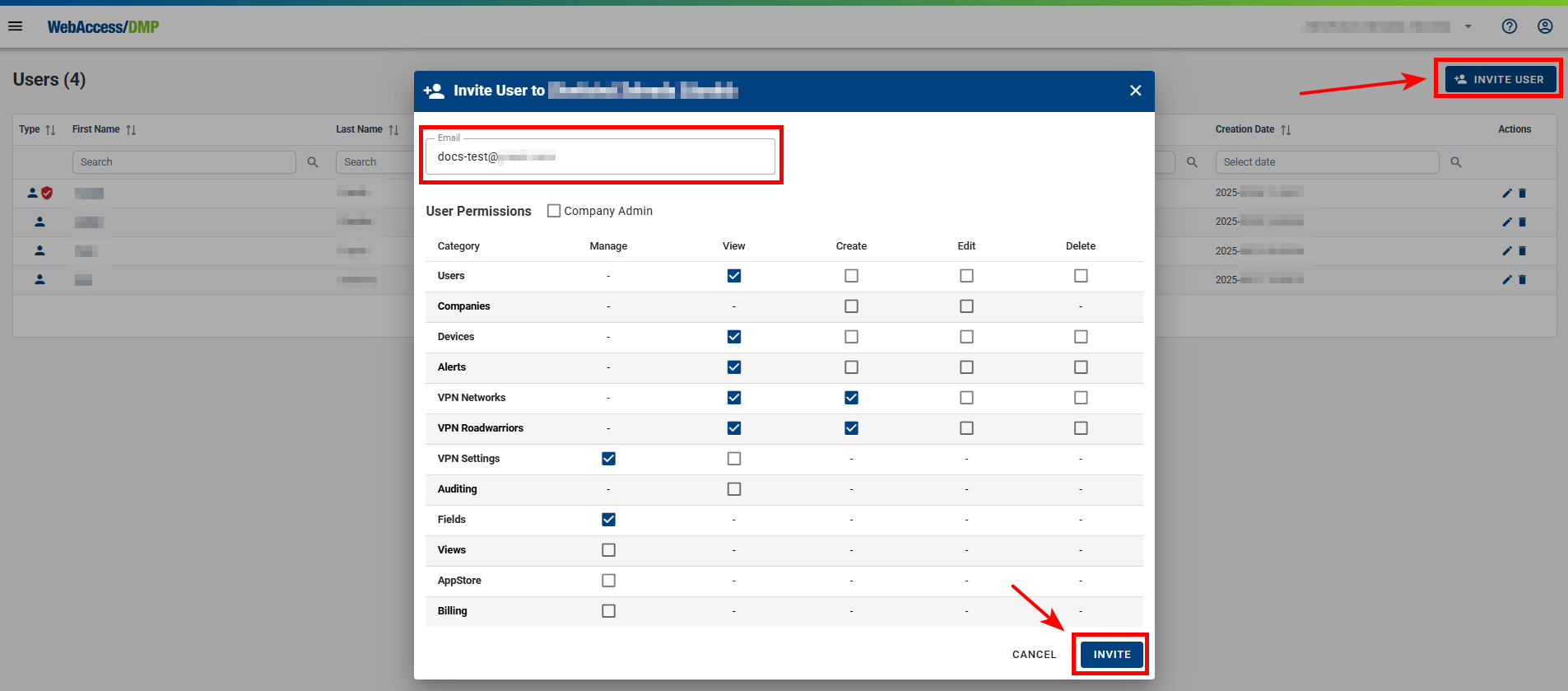Image resolution: width=1568 pixels, height=691 pixels.
Task: Close the Invite User dialog
Action: tap(1135, 91)
